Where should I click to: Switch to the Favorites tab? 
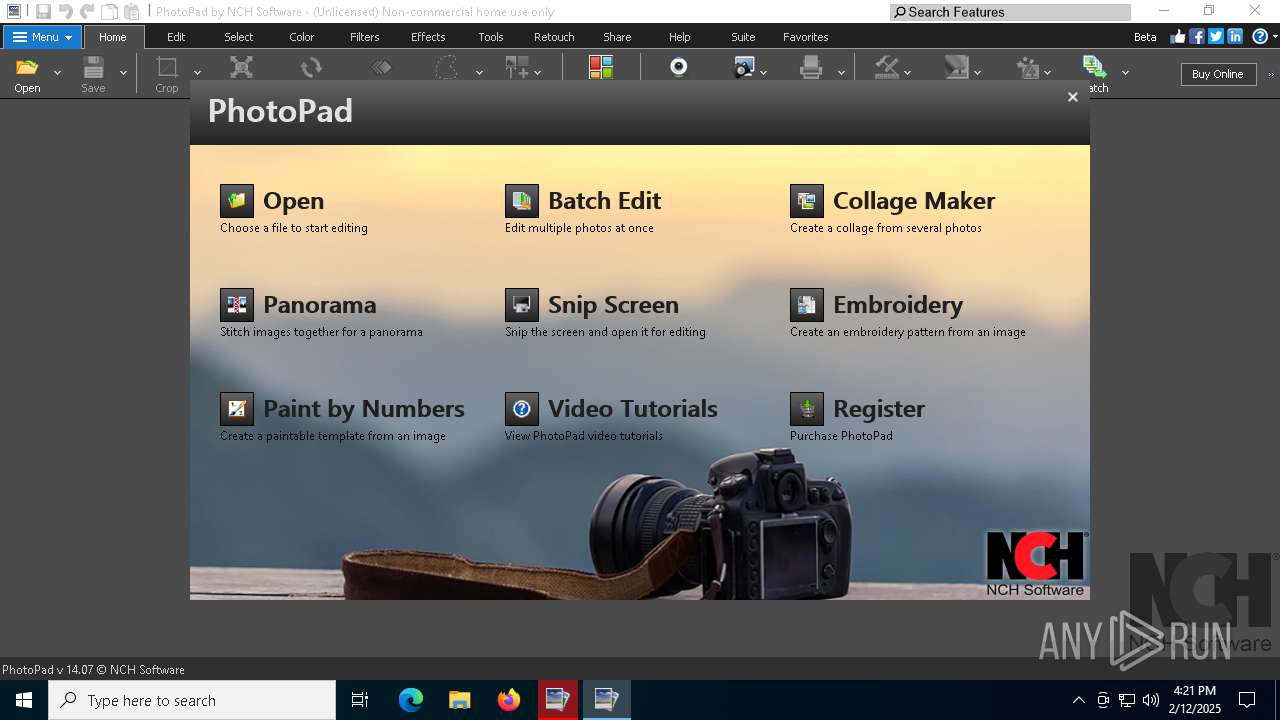tap(806, 37)
